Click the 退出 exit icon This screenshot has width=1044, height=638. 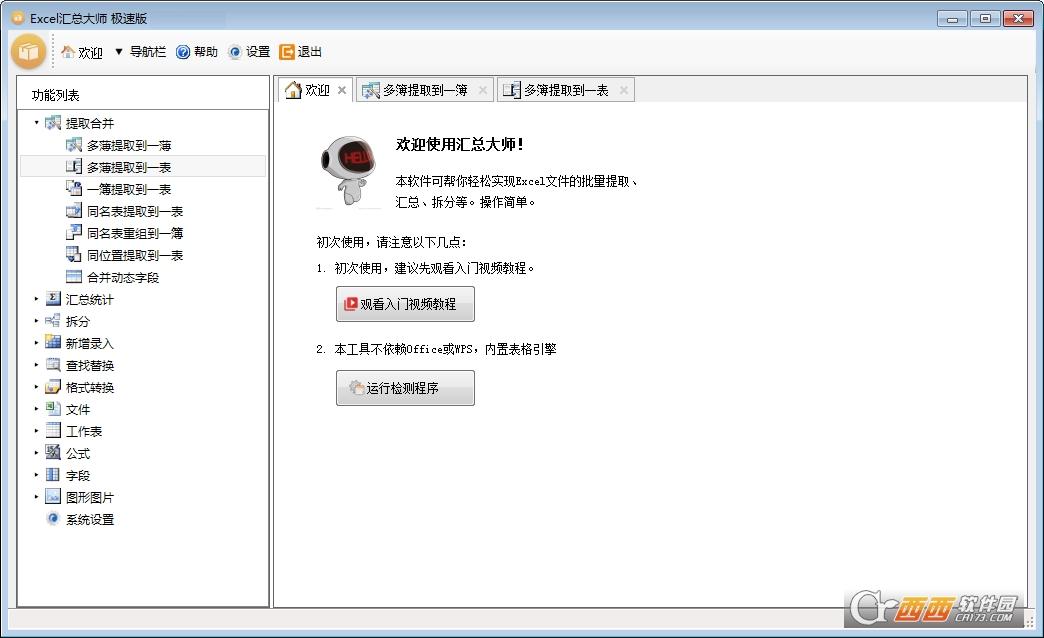click(286, 52)
